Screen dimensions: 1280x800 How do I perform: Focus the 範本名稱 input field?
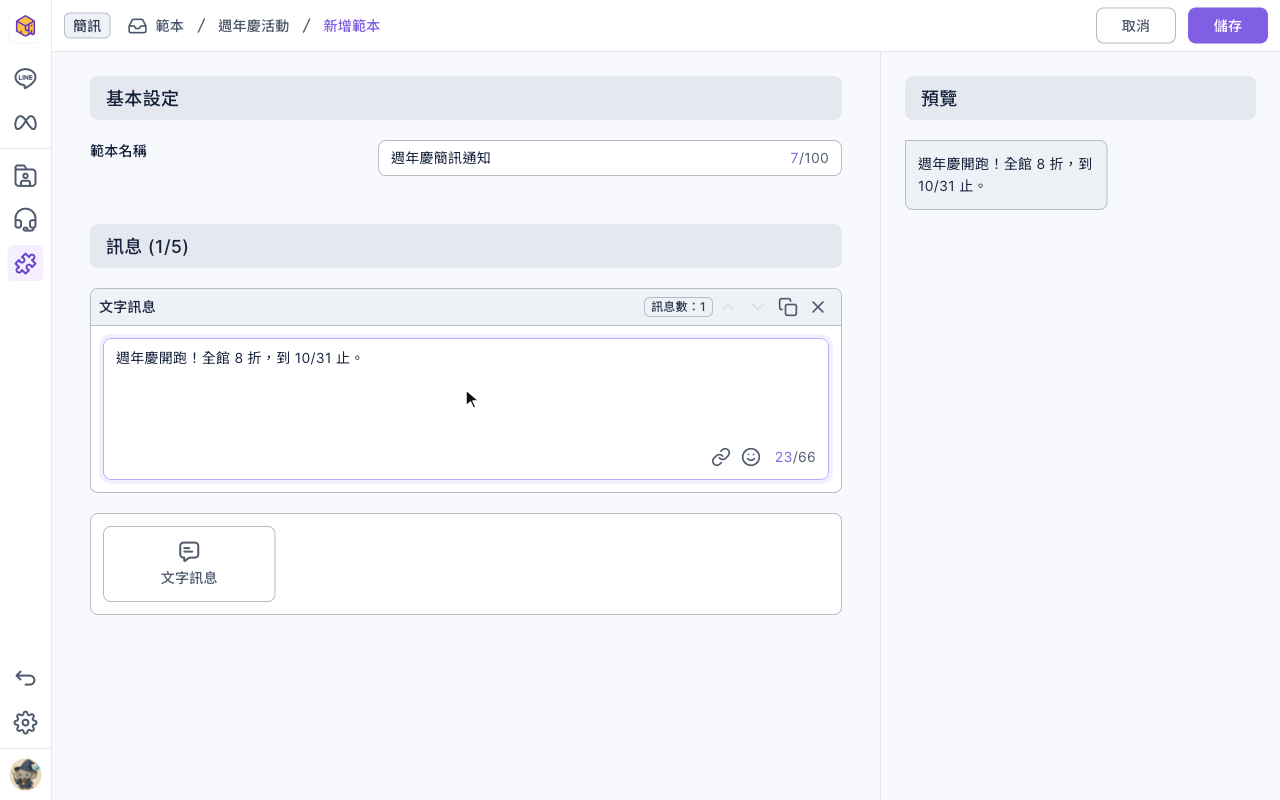click(x=610, y=158)
